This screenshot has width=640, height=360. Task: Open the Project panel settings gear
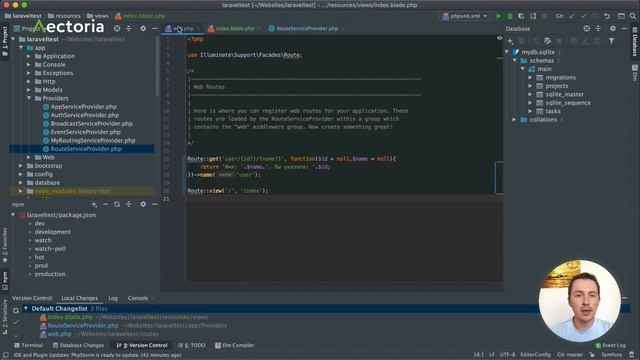(143, 29)
